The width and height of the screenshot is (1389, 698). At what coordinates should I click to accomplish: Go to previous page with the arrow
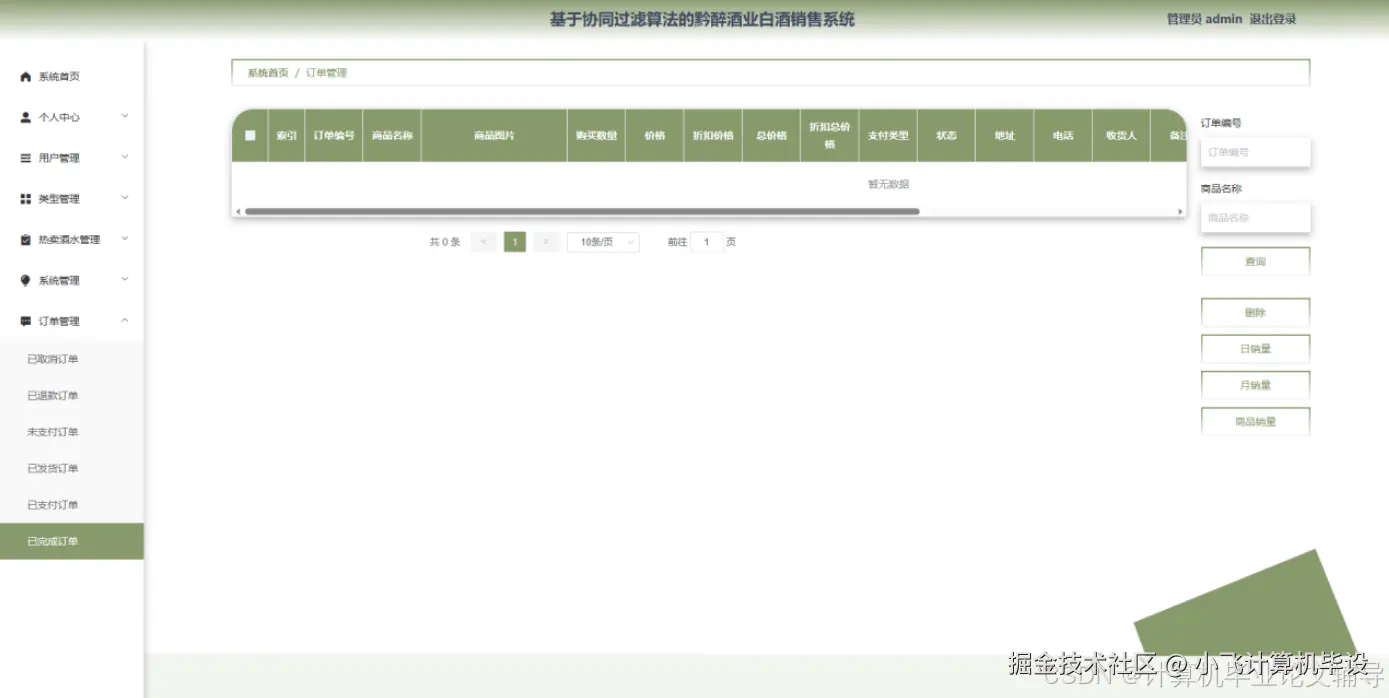(x=484, y=242)
